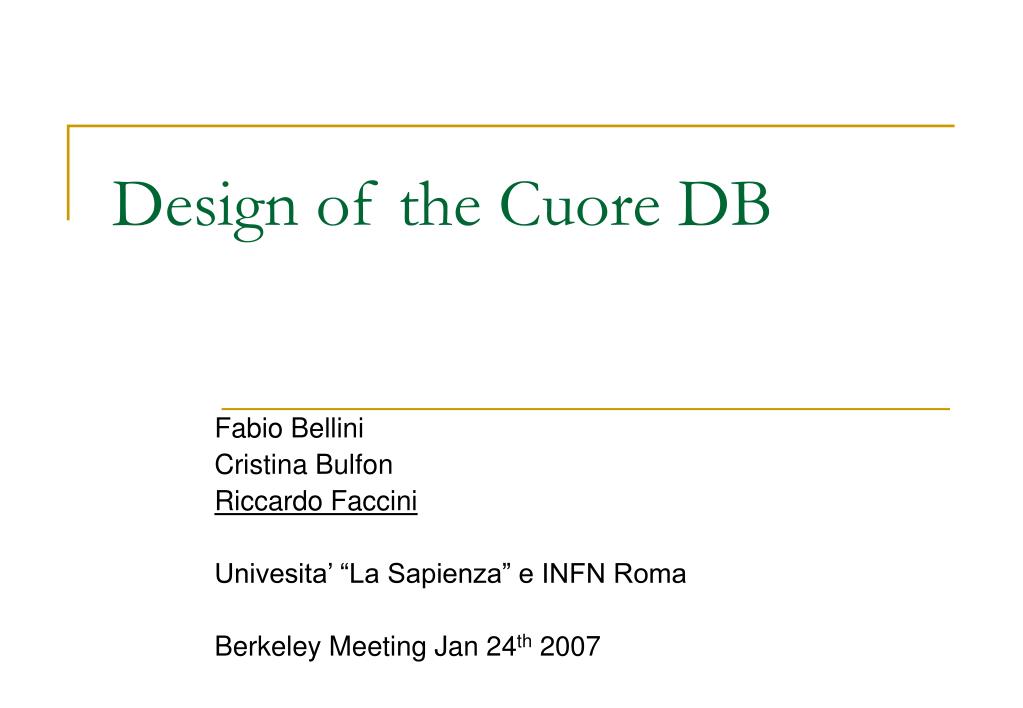The width and height of the screenshot is (1023, 708).
Task: Click the word 'Meeting' in the bottom line
Action: [377, 647]
